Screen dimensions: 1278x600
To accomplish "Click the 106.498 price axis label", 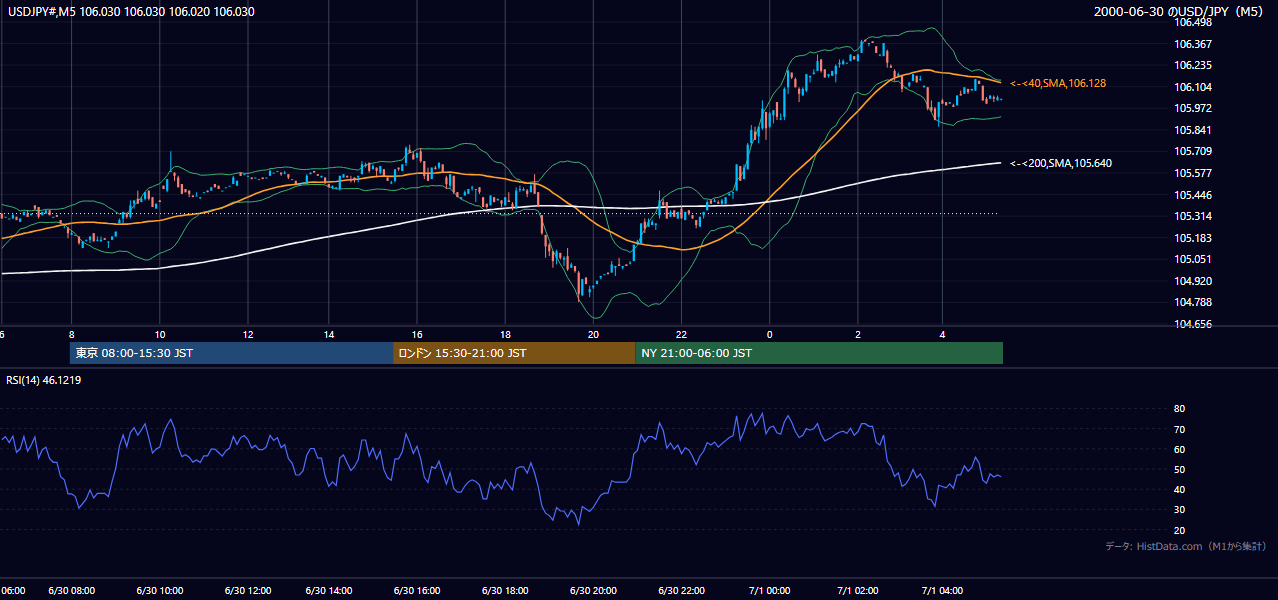I will pyautogui.click(x=1192, y=22).
